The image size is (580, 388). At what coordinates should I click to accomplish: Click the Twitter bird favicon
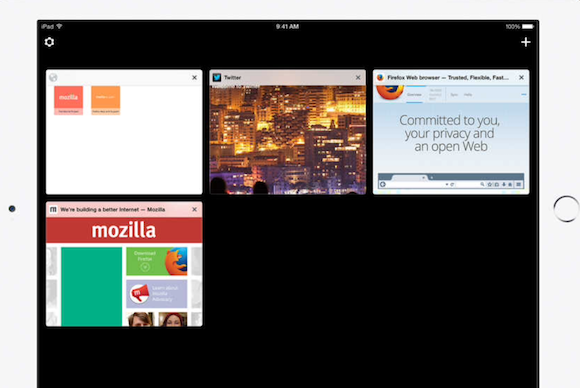click(x=217, y=77)
